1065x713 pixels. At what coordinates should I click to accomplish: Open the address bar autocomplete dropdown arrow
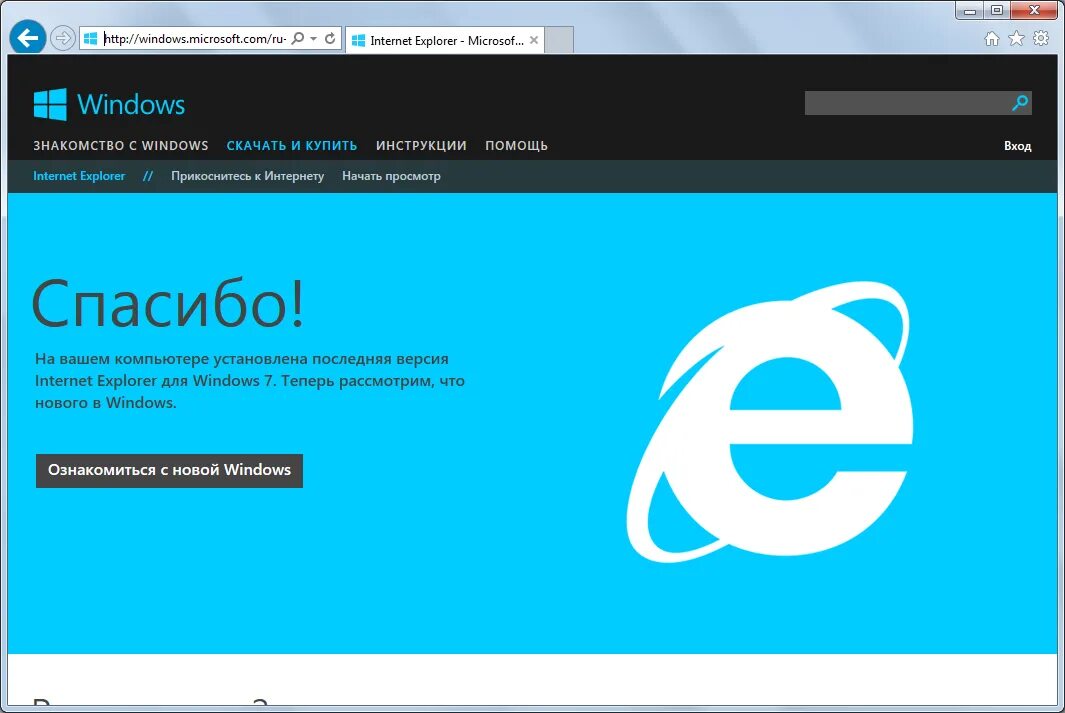coord(314,39)
